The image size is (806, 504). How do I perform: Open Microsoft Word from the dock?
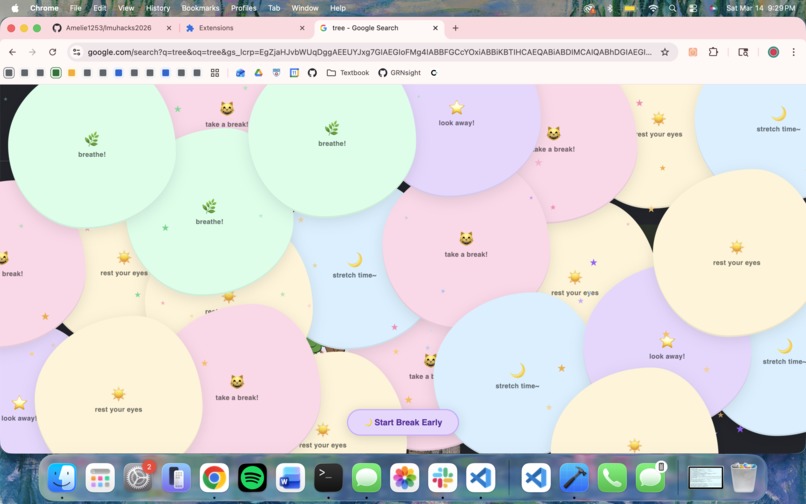[x=290, y=478]
